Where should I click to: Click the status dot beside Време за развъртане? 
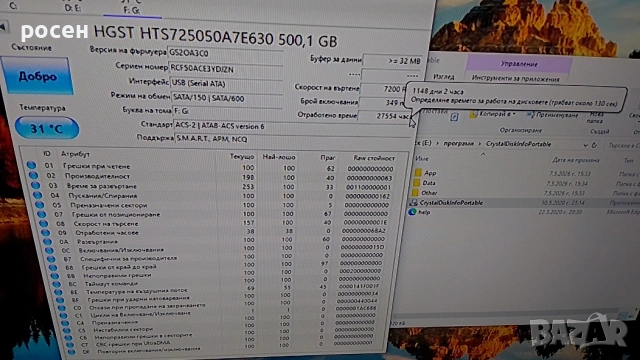pyautogui.click(x=36, y=185)
